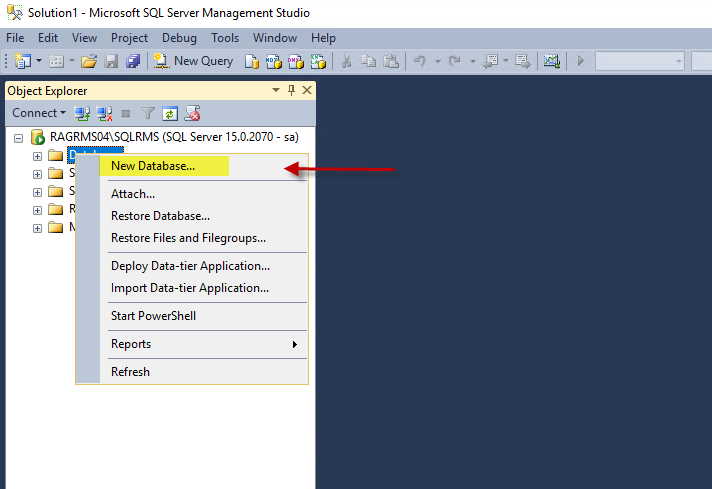The height and width of the screenshot is (489, 712).
Task: Open the Activity Monitor toolbar icon
Action: [552, 61]
